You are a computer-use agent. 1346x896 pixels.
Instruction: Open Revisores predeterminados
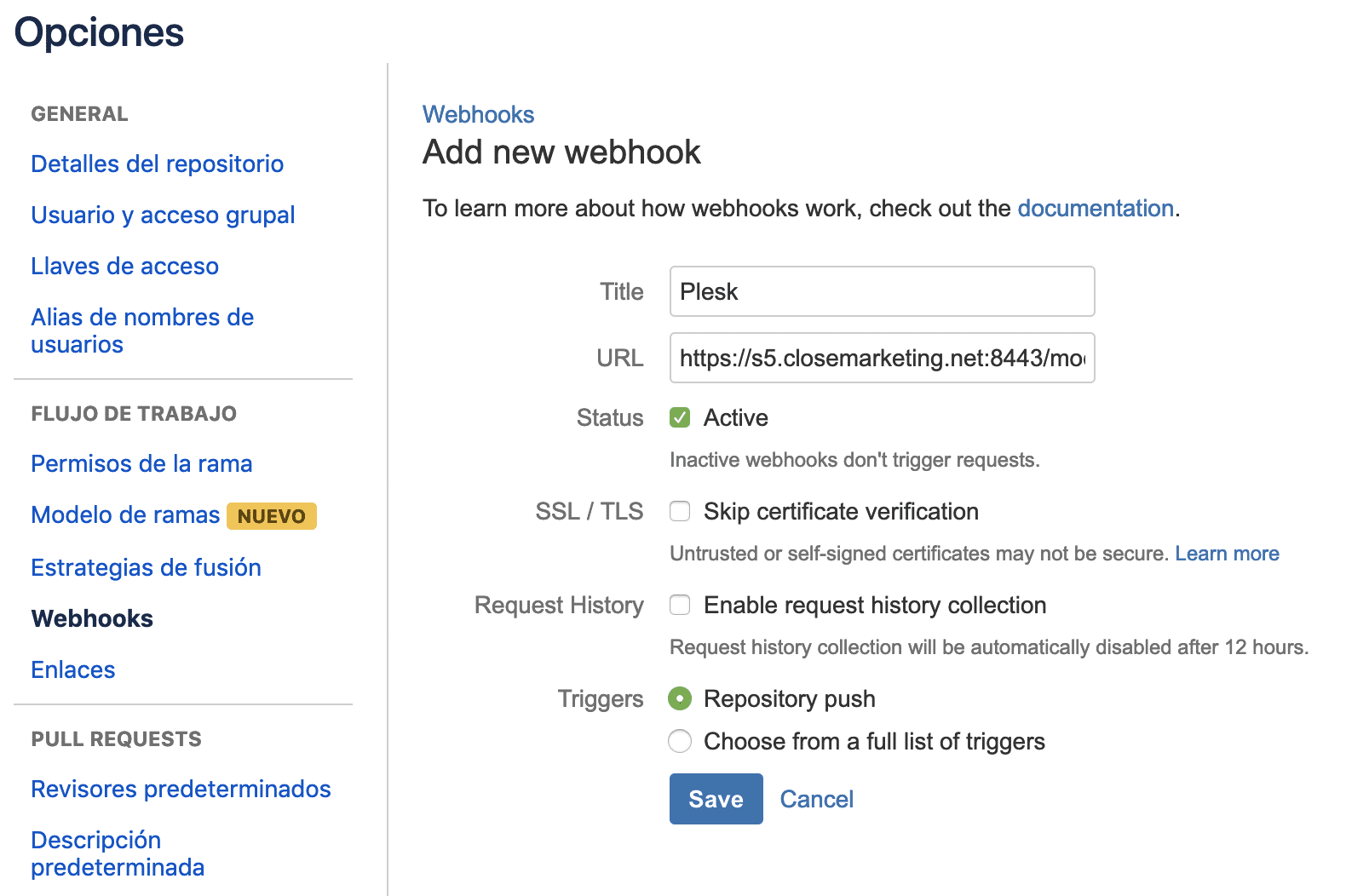click(181, 789)
